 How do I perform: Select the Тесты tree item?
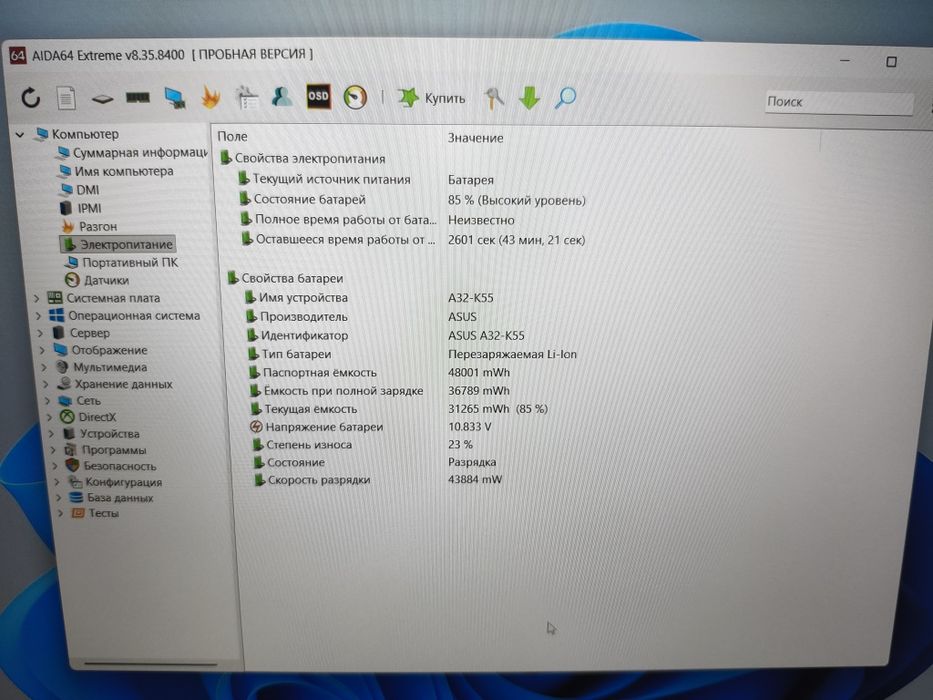coord(104,513)
